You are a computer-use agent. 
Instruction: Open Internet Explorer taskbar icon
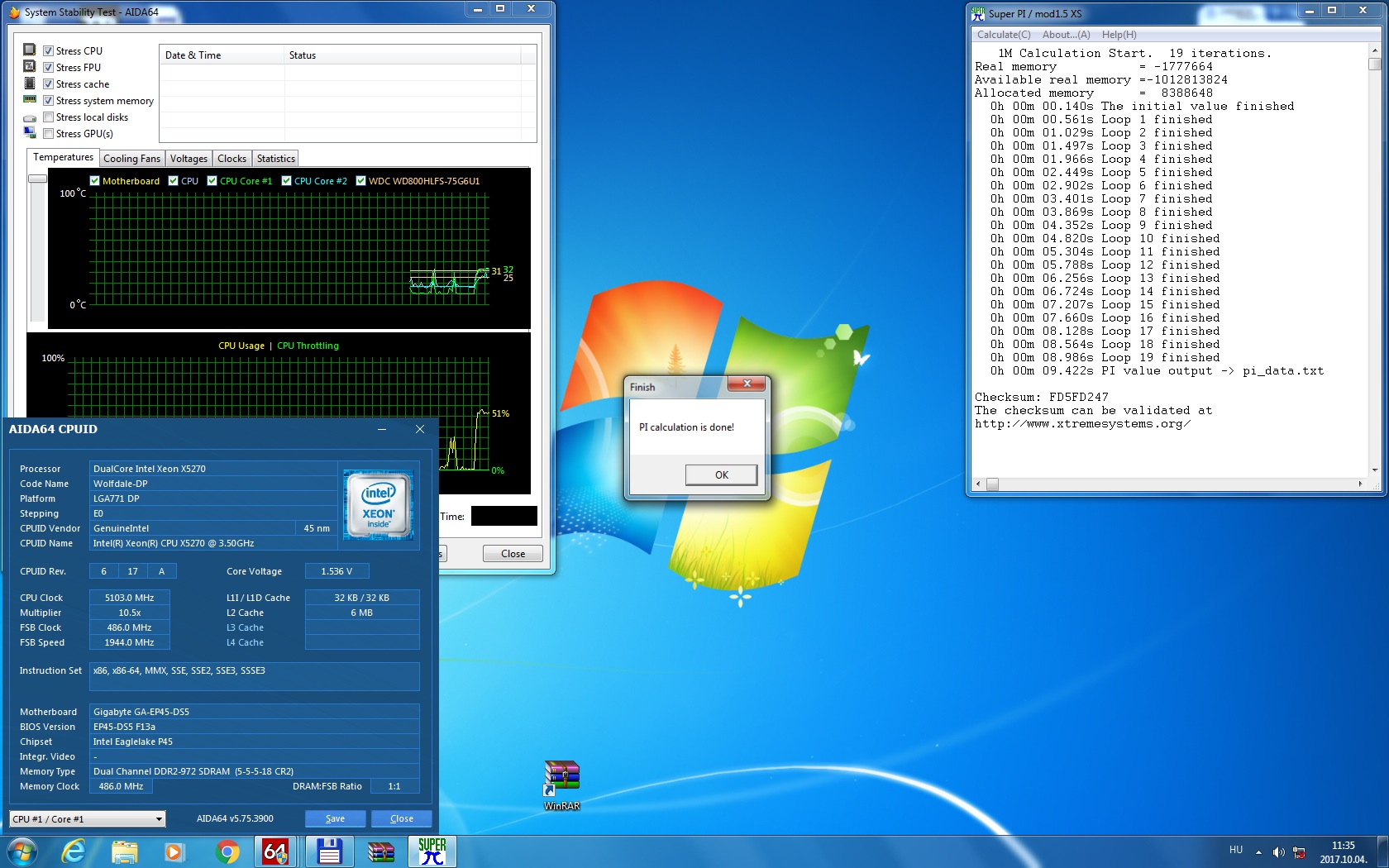click(x=74, y=851)
